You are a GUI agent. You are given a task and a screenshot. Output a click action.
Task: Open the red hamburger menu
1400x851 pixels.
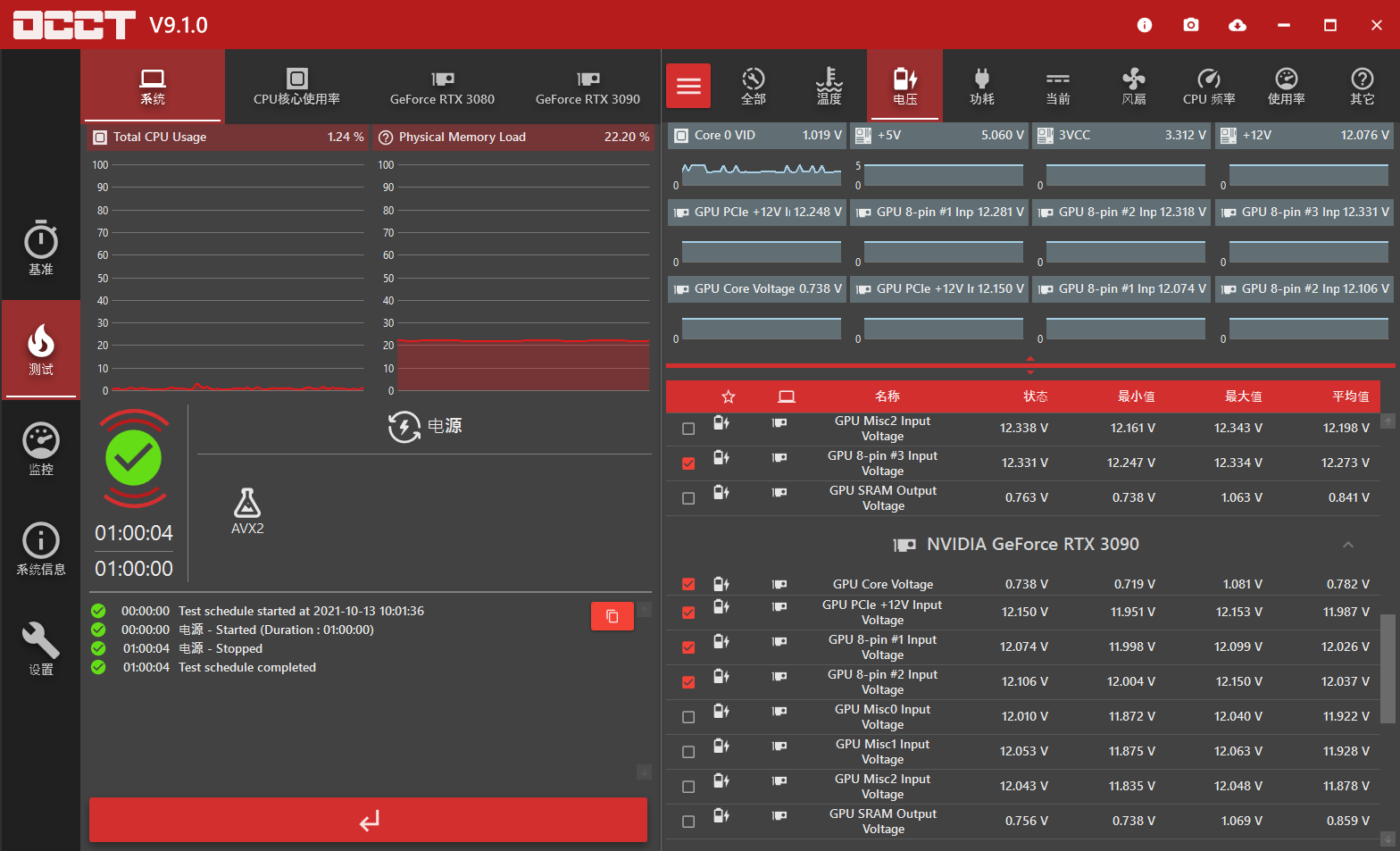click(x=688, y=86)
